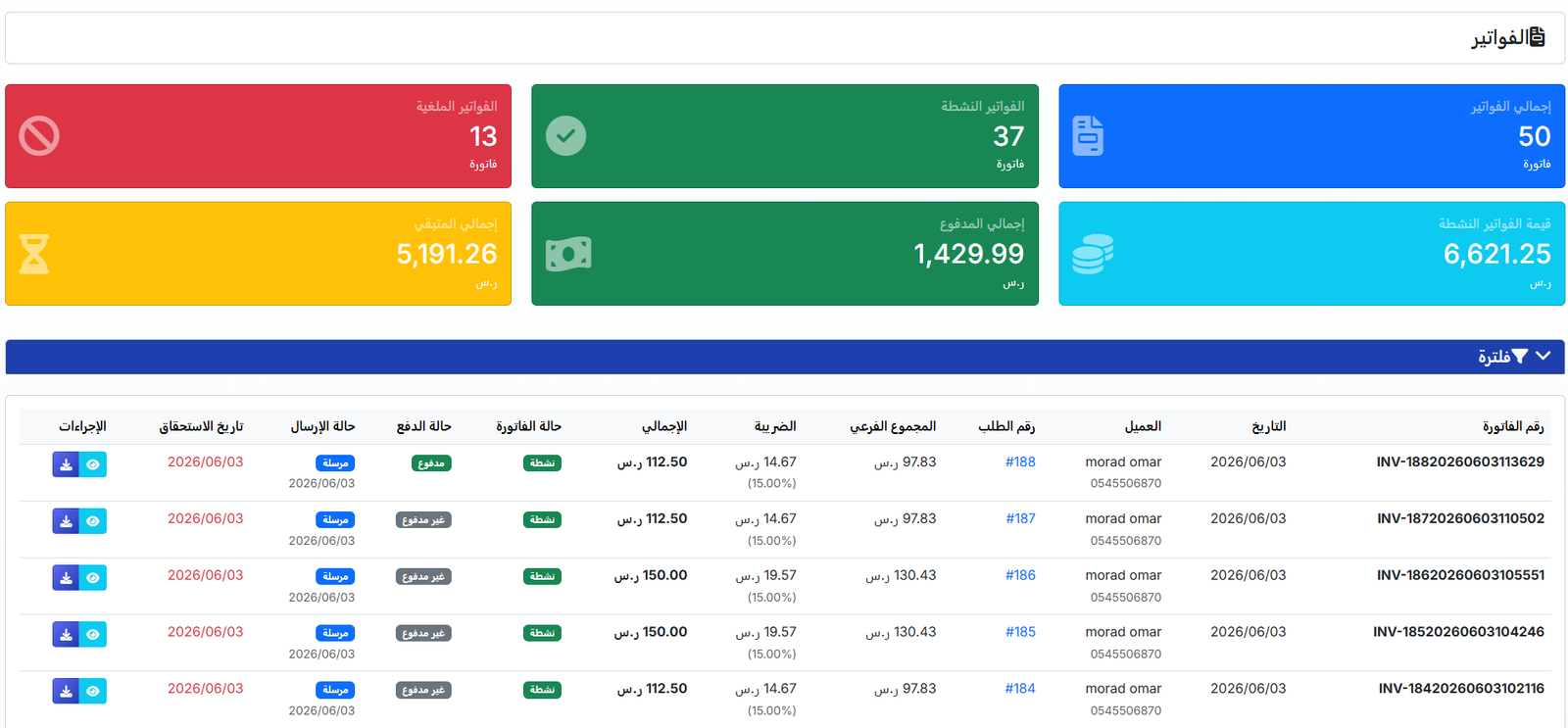Click the 112.50 total for order #187
This screenshot has width=1568, height=728.
click(x=652, y=518)
